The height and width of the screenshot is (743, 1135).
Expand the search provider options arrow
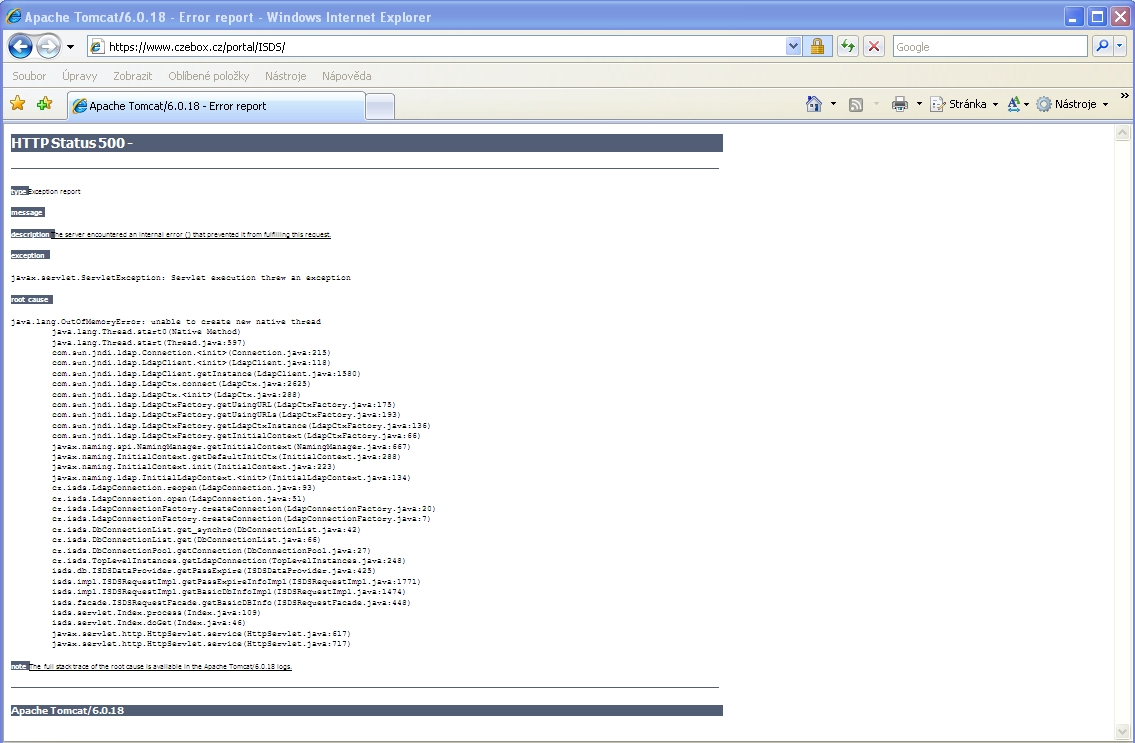pos(1120,46)
